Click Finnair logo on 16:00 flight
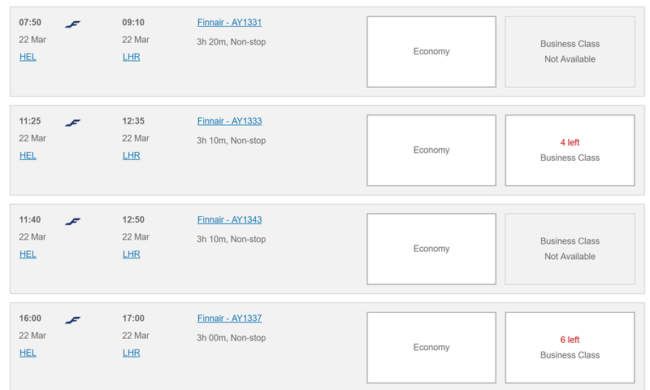This screenshot has width=650, height=390. [x=73, y=320]
